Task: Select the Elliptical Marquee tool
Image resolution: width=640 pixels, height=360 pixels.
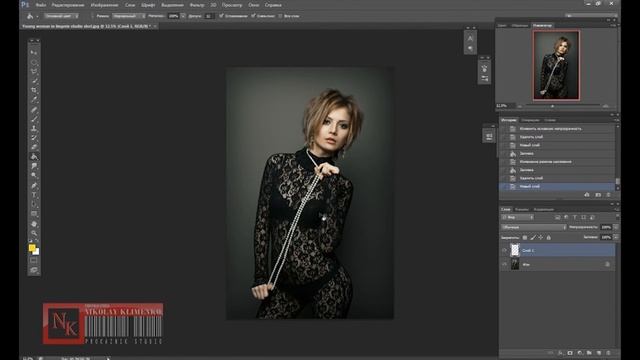Action: click(x=34, y=62)
